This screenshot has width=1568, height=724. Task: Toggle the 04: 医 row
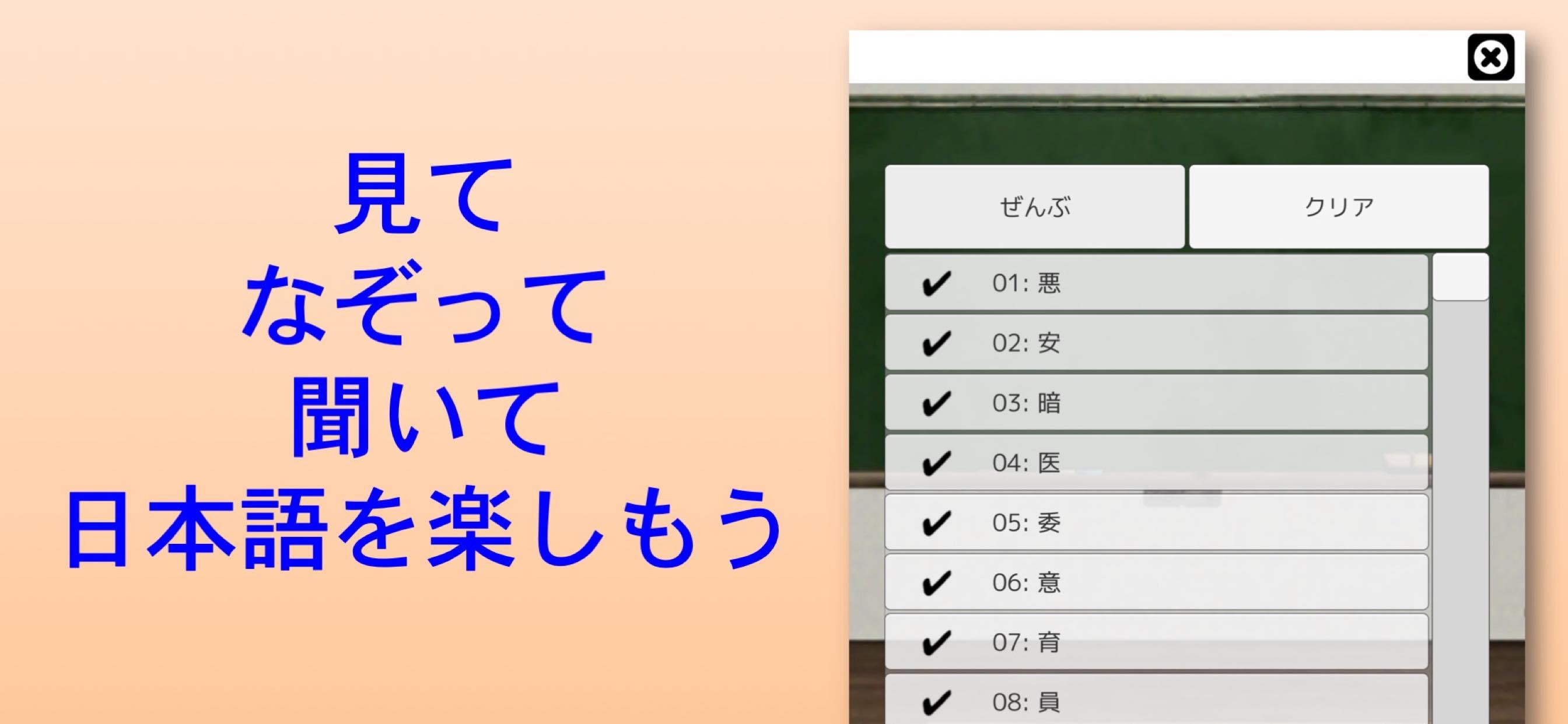(x=1156, y=462)
